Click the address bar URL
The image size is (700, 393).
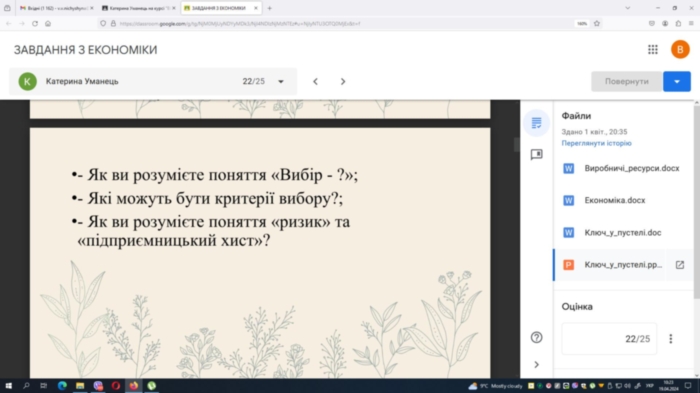[x=240, y=24]
